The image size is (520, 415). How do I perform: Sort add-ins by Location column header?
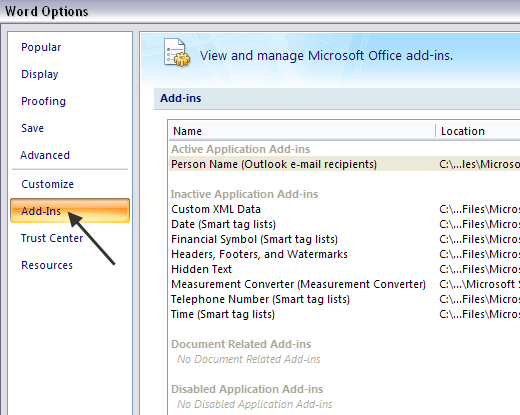pyautogui.click(x=478, y=131)
